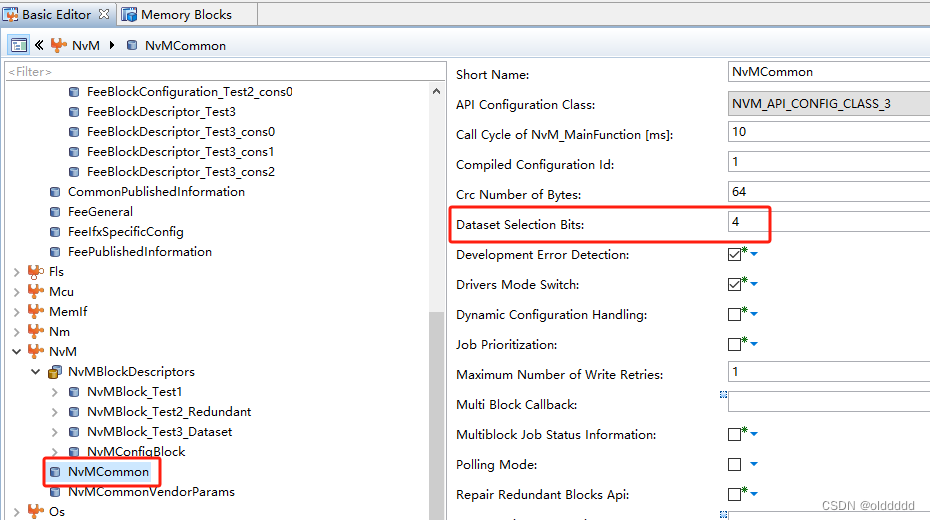Select FeeBlockDescriptor_Test3_cons2 in tree
Screen dimensions: 930x520
pos(181,172)
